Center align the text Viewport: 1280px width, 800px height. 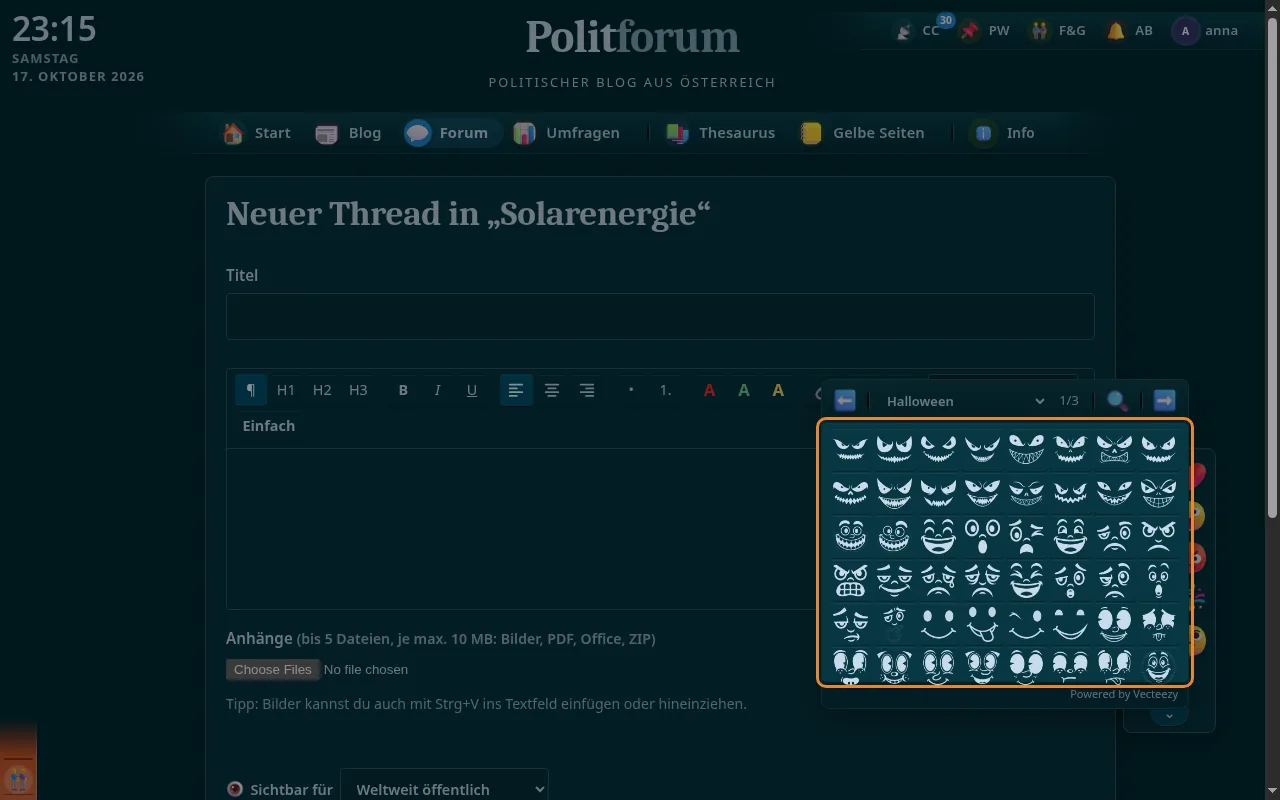tap(552, 390)
